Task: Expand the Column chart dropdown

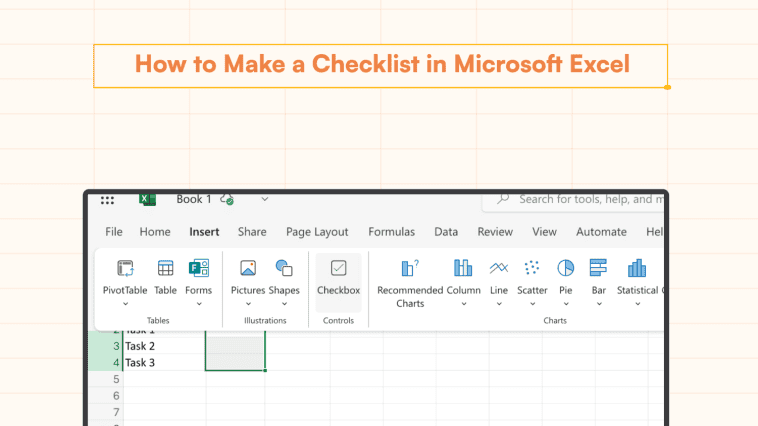Action: tap(463, 303)
